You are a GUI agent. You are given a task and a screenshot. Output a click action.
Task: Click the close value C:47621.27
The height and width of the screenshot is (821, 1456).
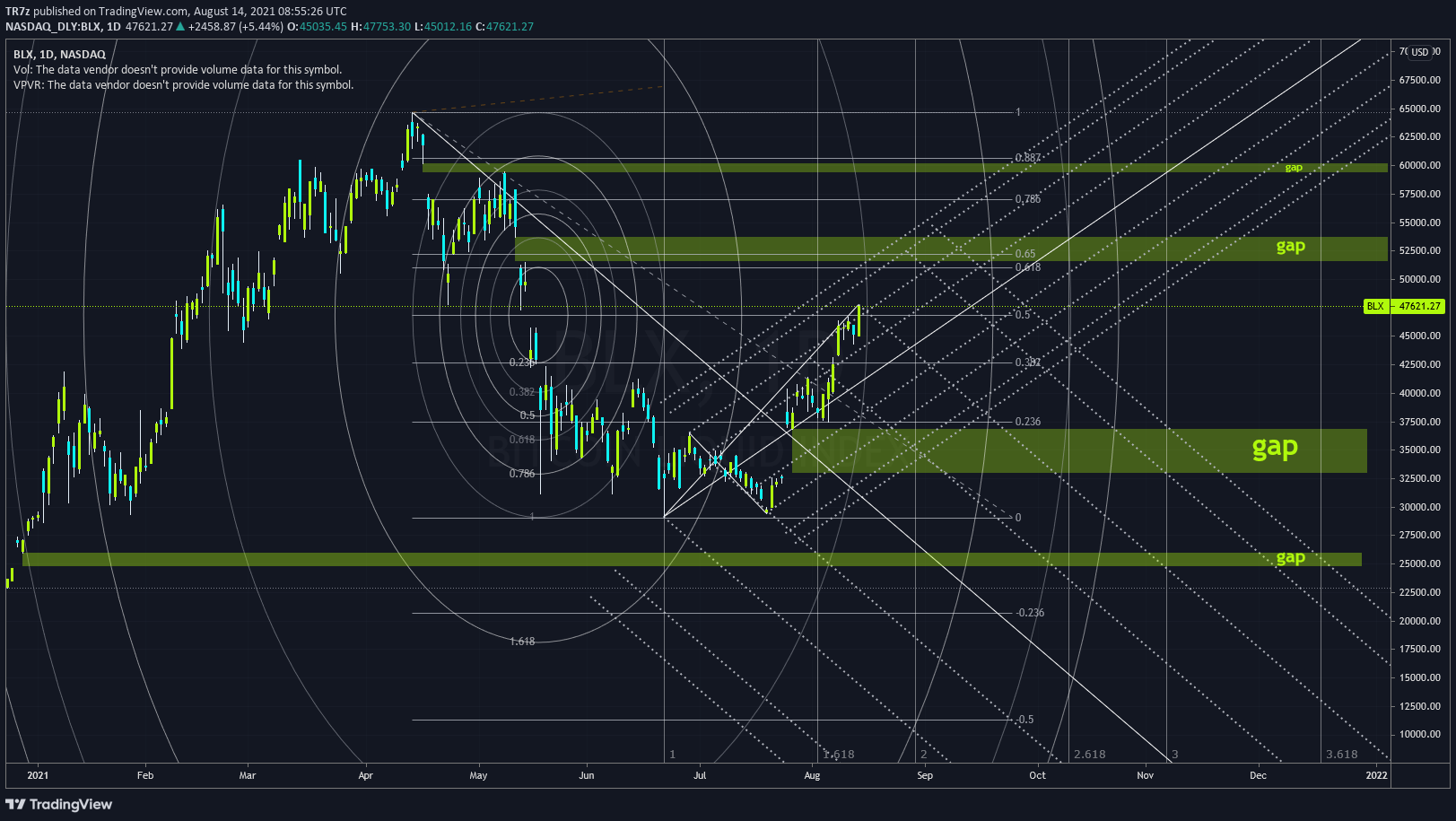[x=504, y=27]
